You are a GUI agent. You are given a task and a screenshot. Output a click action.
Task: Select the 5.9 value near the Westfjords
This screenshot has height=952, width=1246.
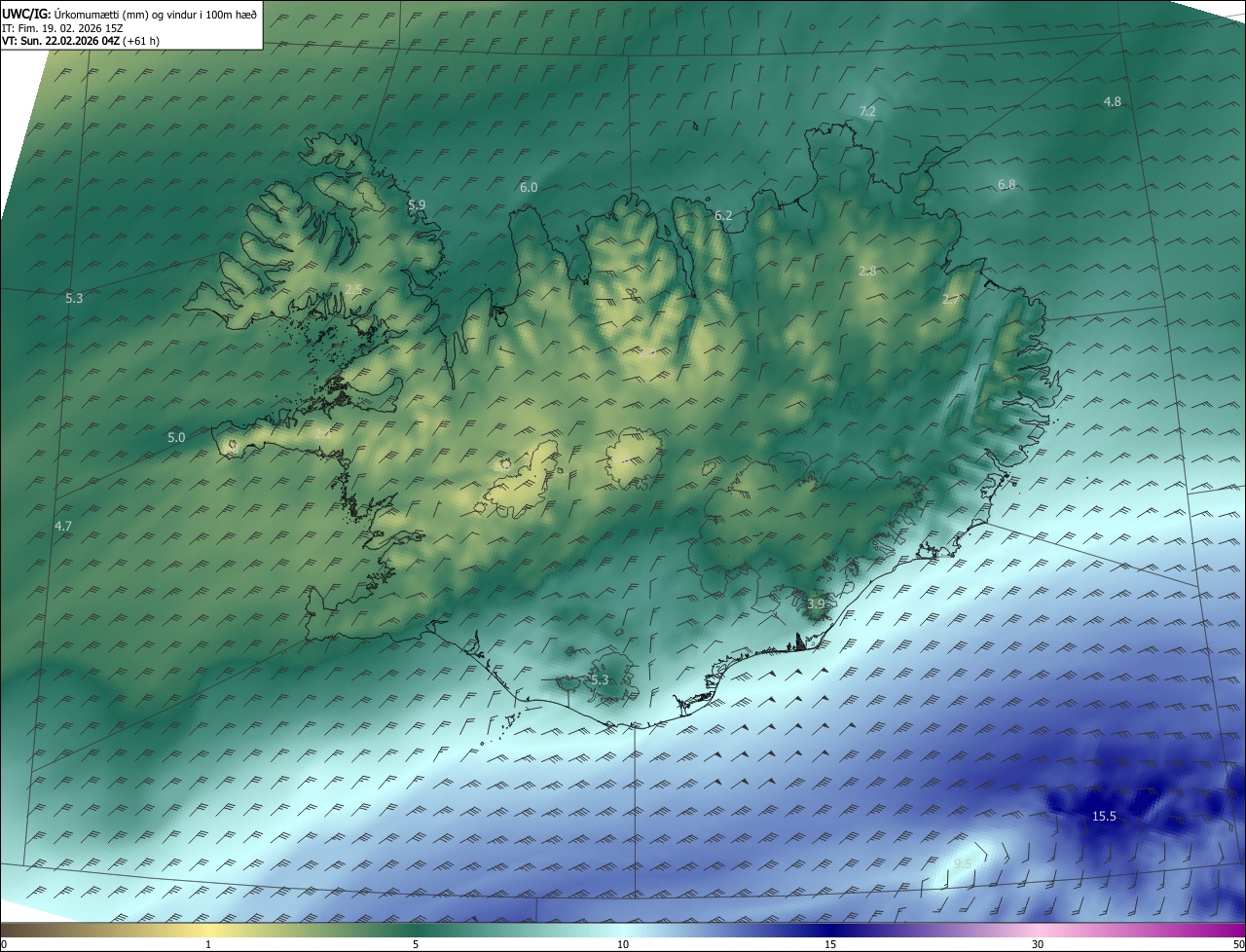coord(417,204)
